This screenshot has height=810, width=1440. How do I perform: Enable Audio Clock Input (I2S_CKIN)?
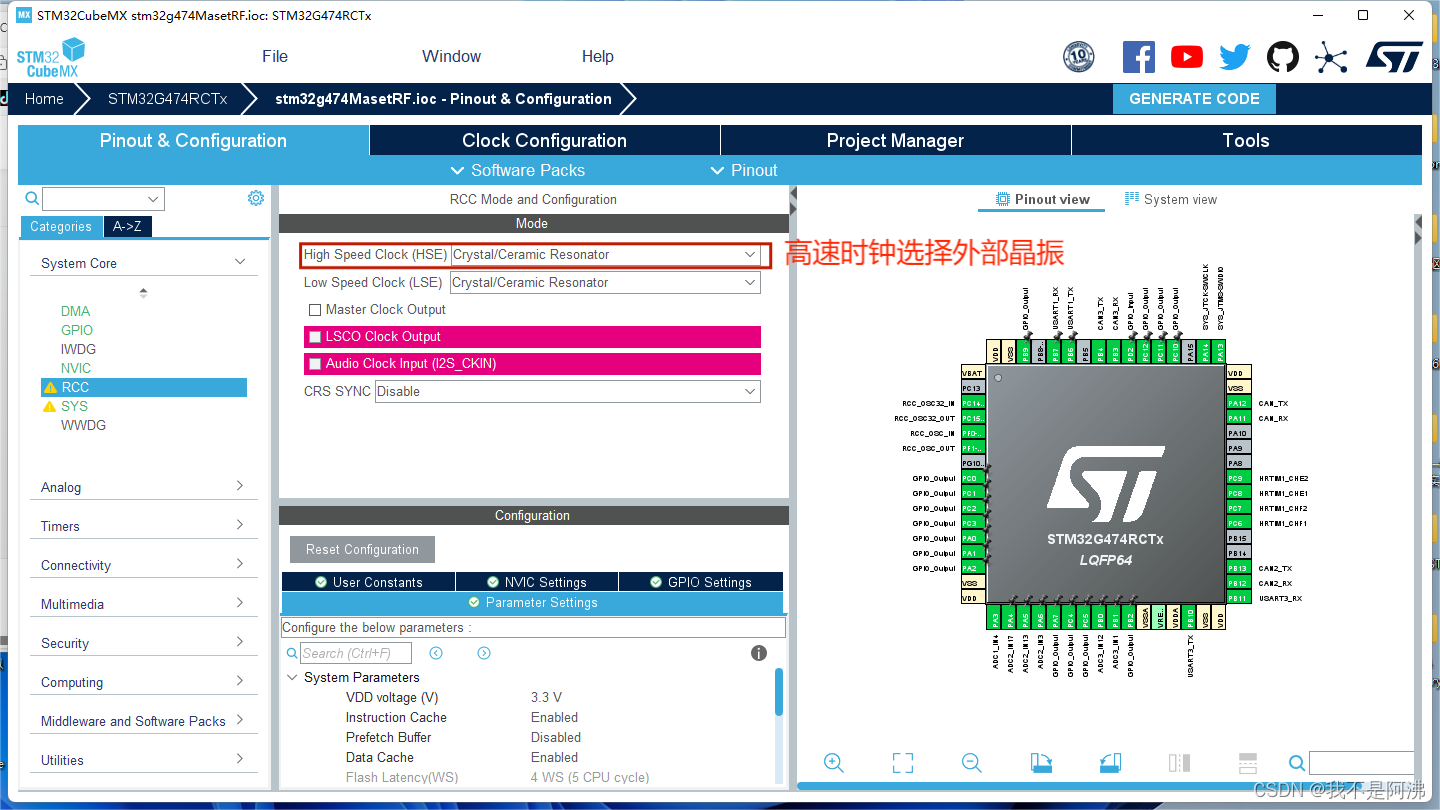315,363
